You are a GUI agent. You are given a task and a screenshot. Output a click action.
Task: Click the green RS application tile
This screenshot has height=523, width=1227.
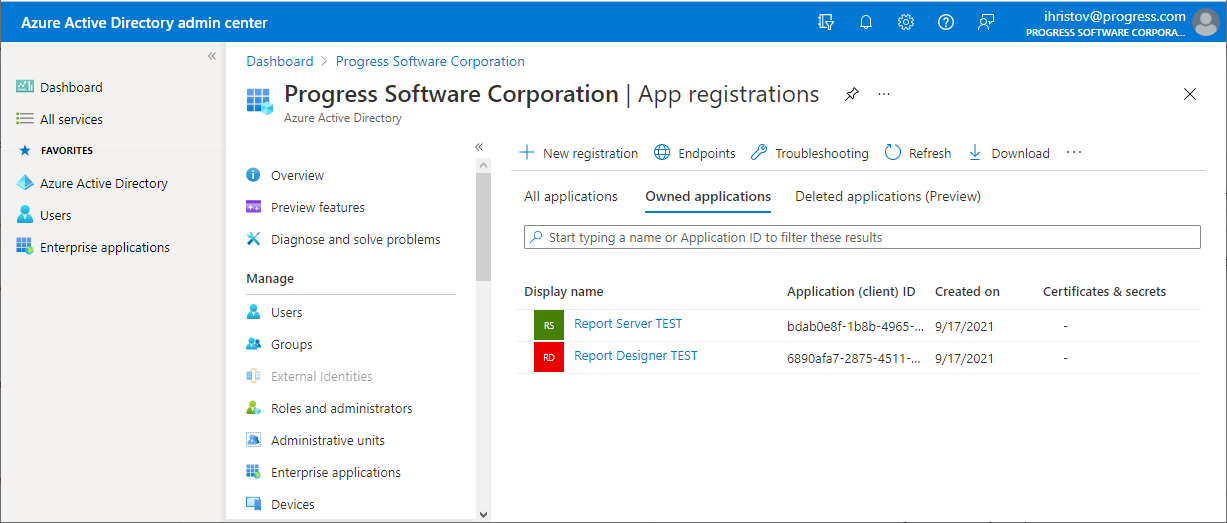(x=549, y=326)
